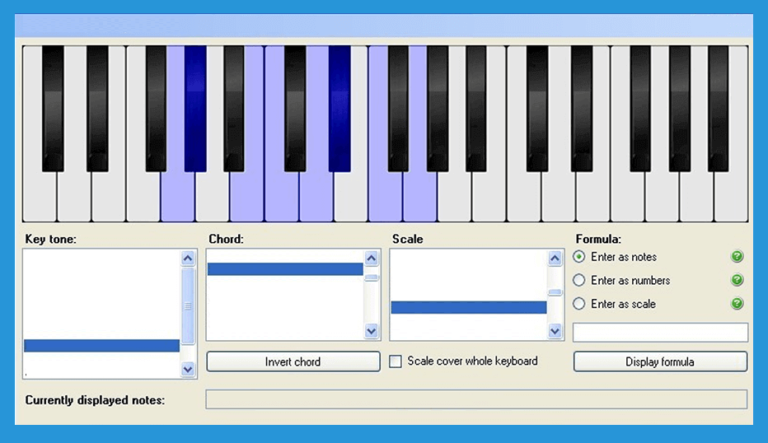Play the third-octave D-sharp black key
Screen dimensions: 768x443
click(582, 109)
